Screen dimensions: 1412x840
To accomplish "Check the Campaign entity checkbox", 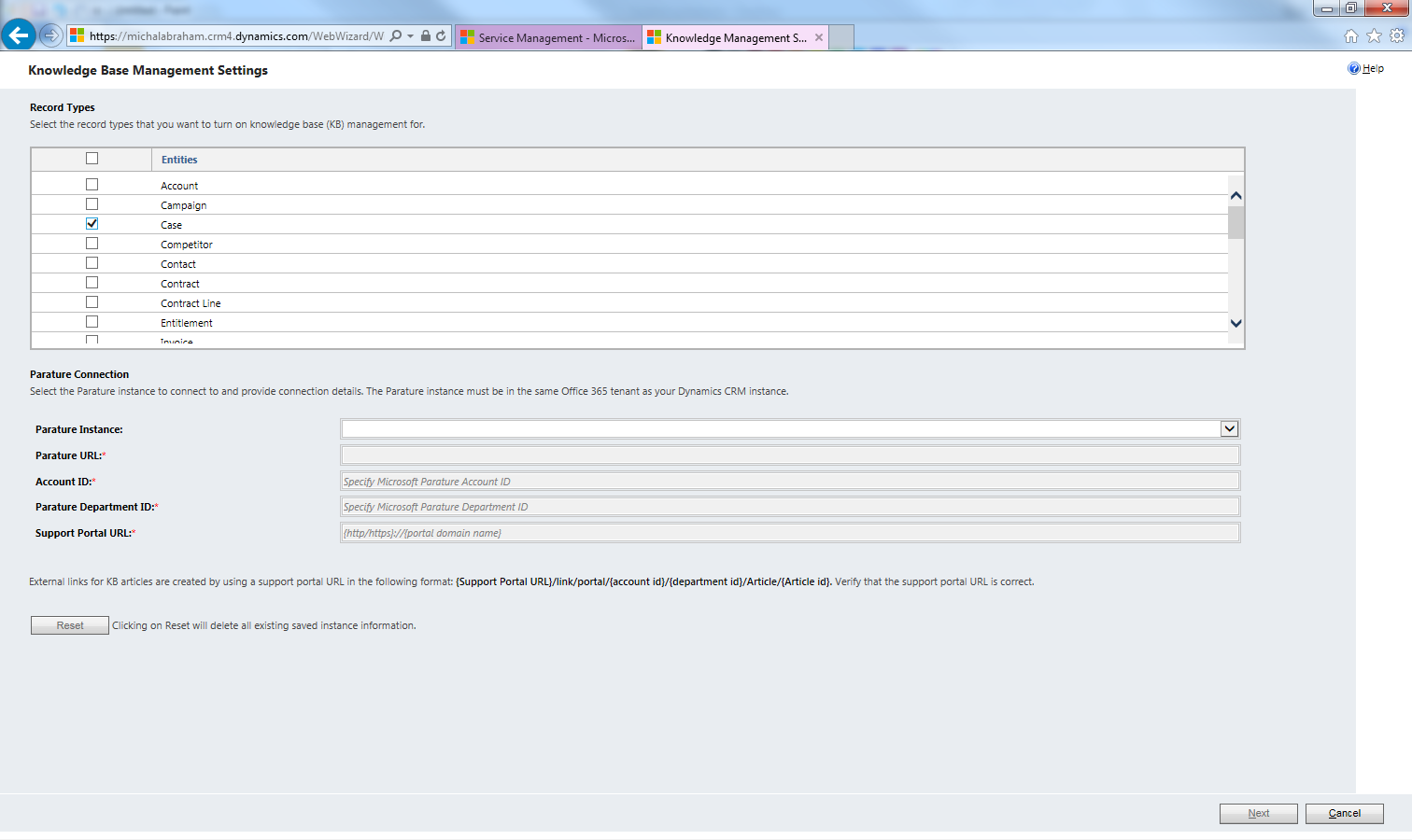I will pyautogui.click(x=92, y=204).
